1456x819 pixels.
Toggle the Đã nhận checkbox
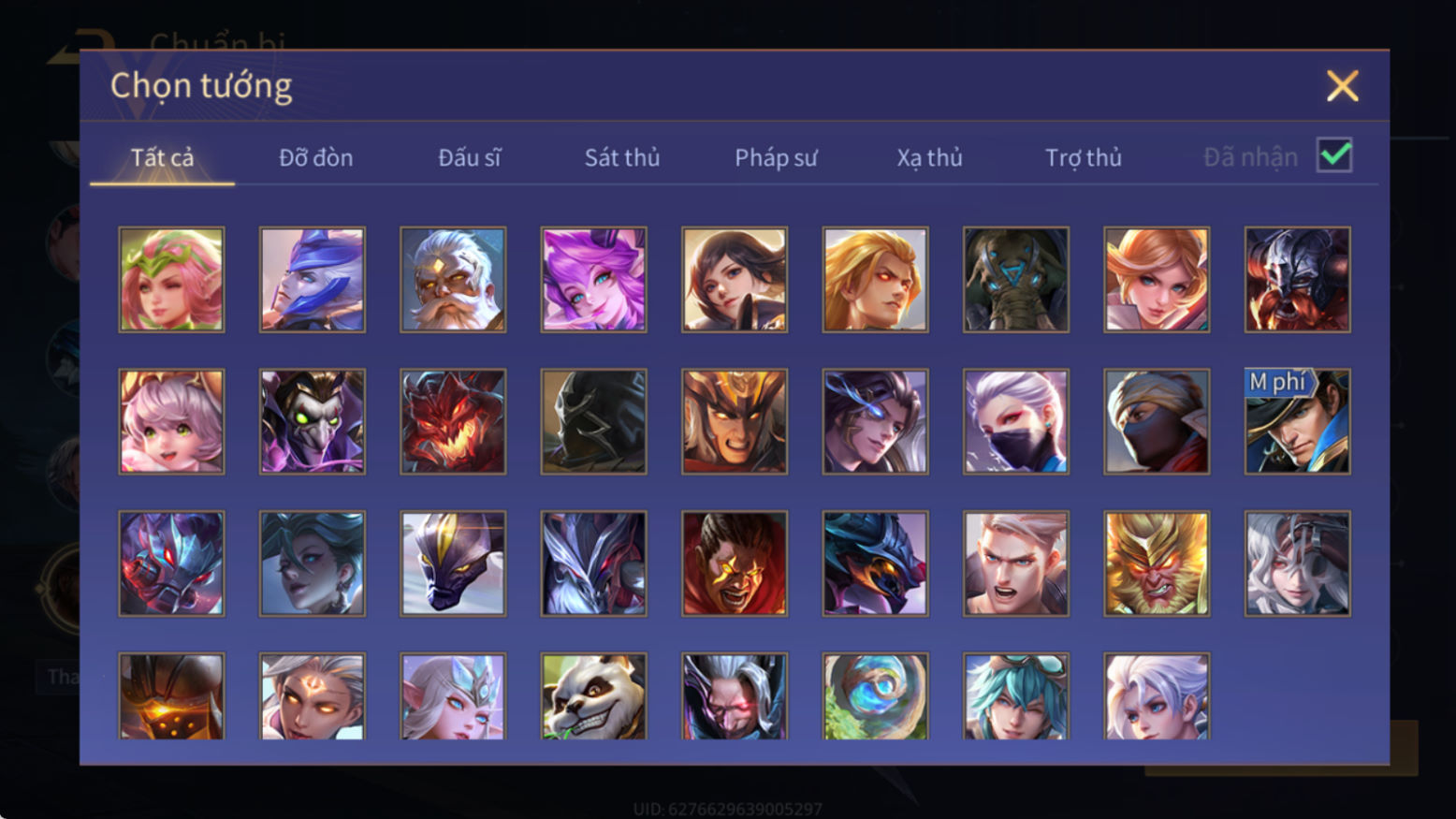[1334, 155]
